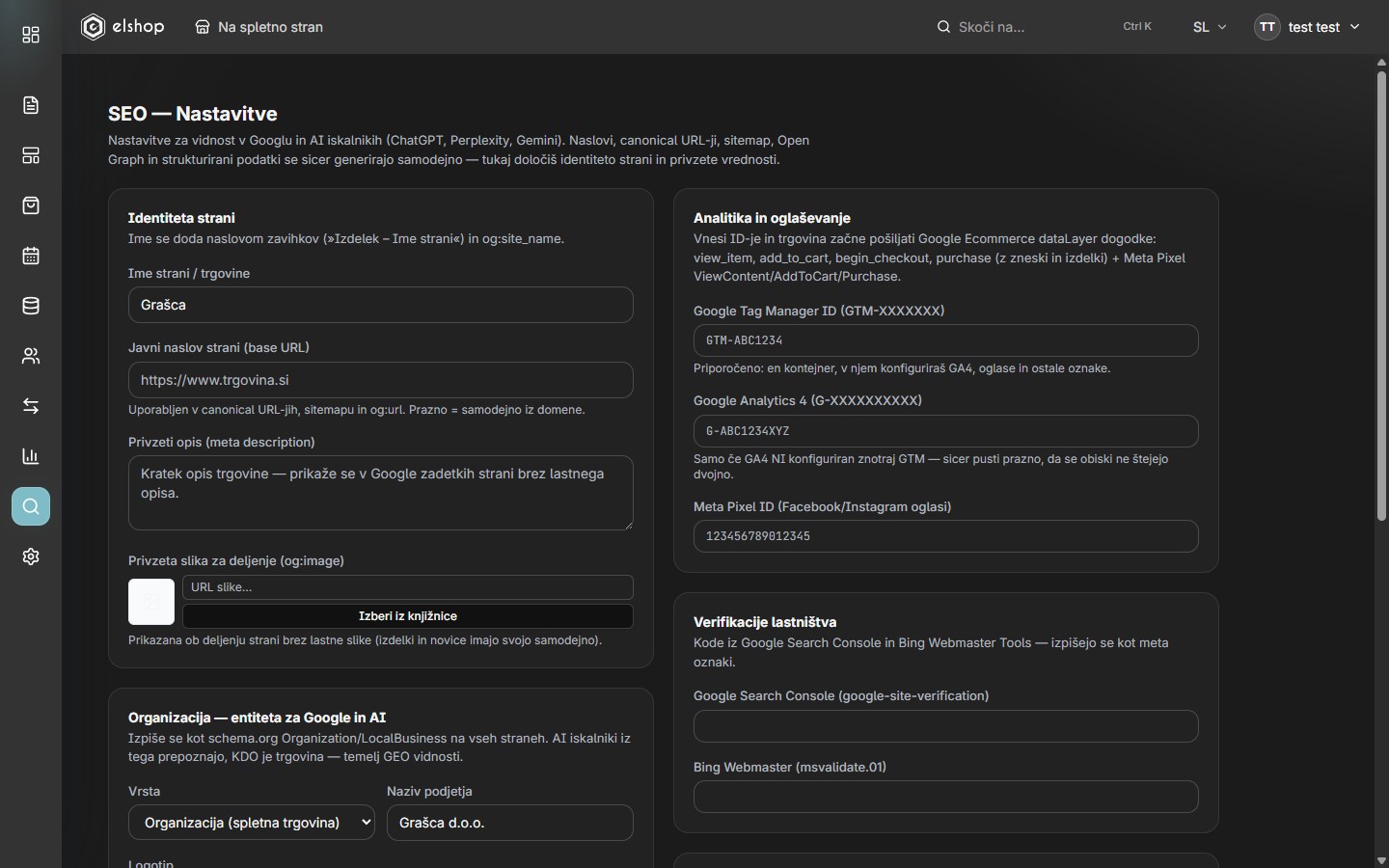Click the SEO — Nastavitve heading
This screenshot has height=868, width=1389.
[x=193, y=114]
